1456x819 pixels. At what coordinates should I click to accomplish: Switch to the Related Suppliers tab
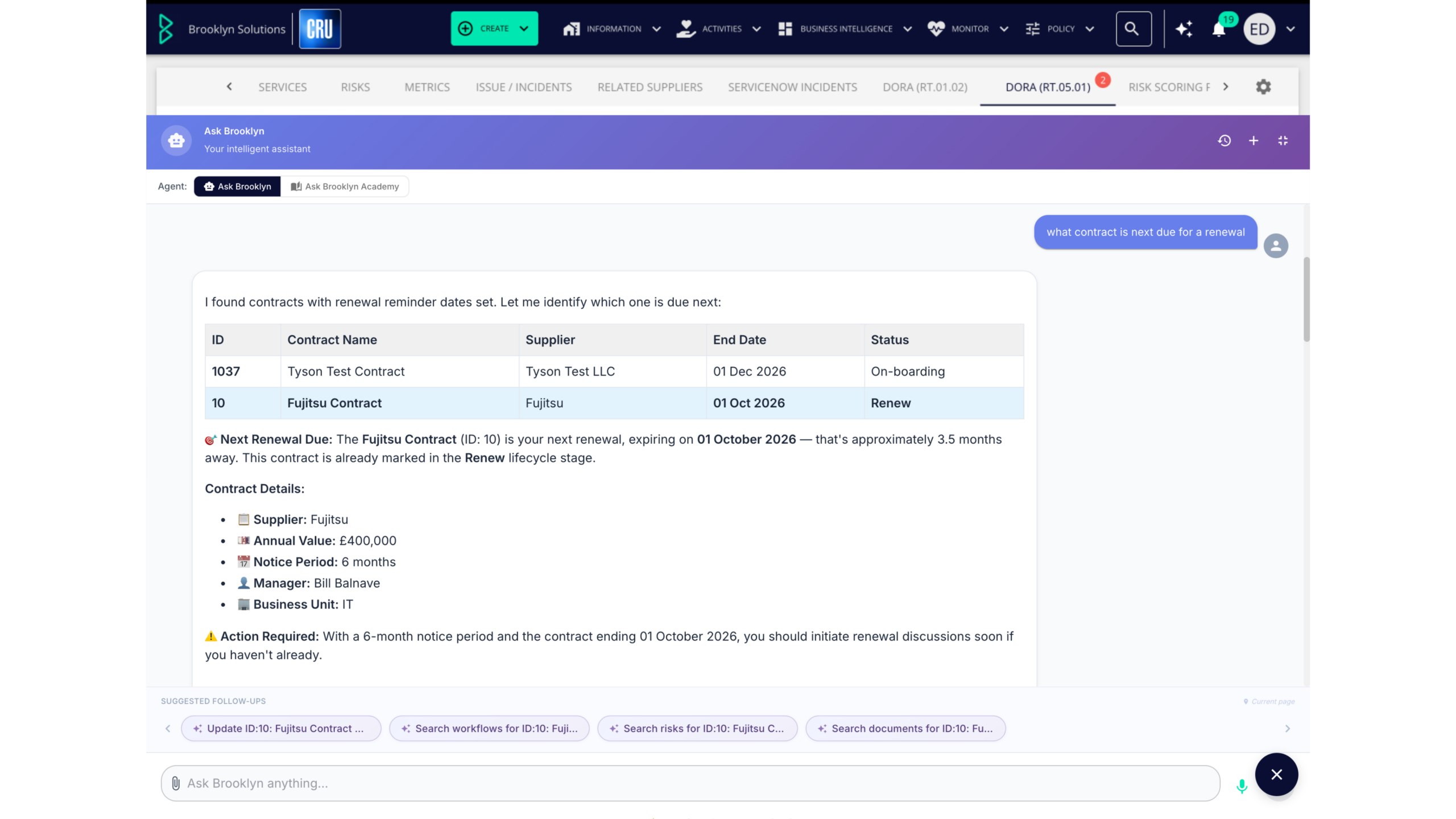pos(650,87)
